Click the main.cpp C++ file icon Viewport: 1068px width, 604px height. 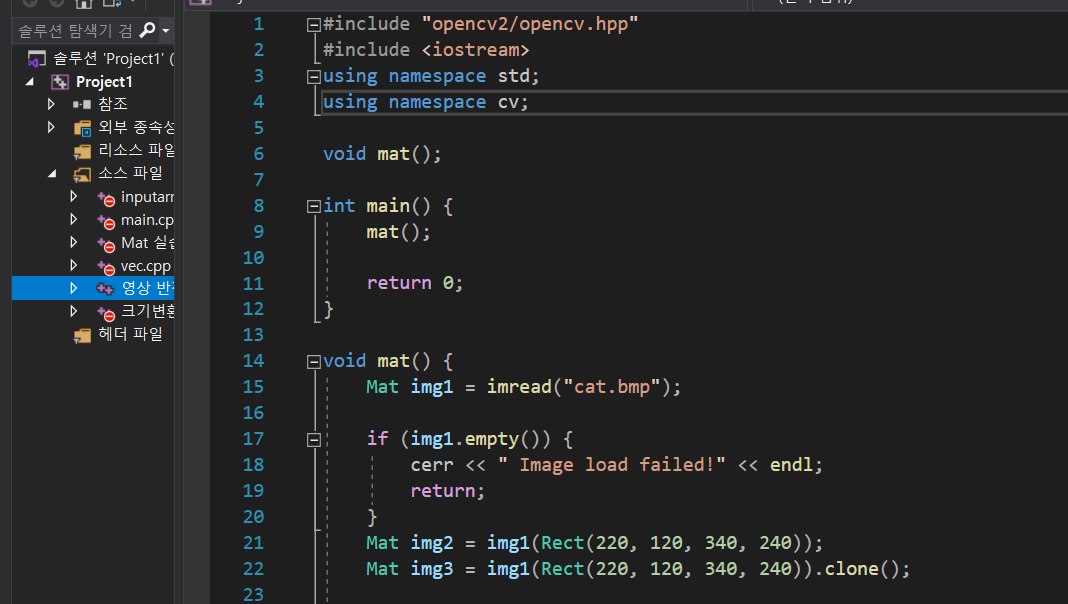pyautogui.click(x=107, y=219)
